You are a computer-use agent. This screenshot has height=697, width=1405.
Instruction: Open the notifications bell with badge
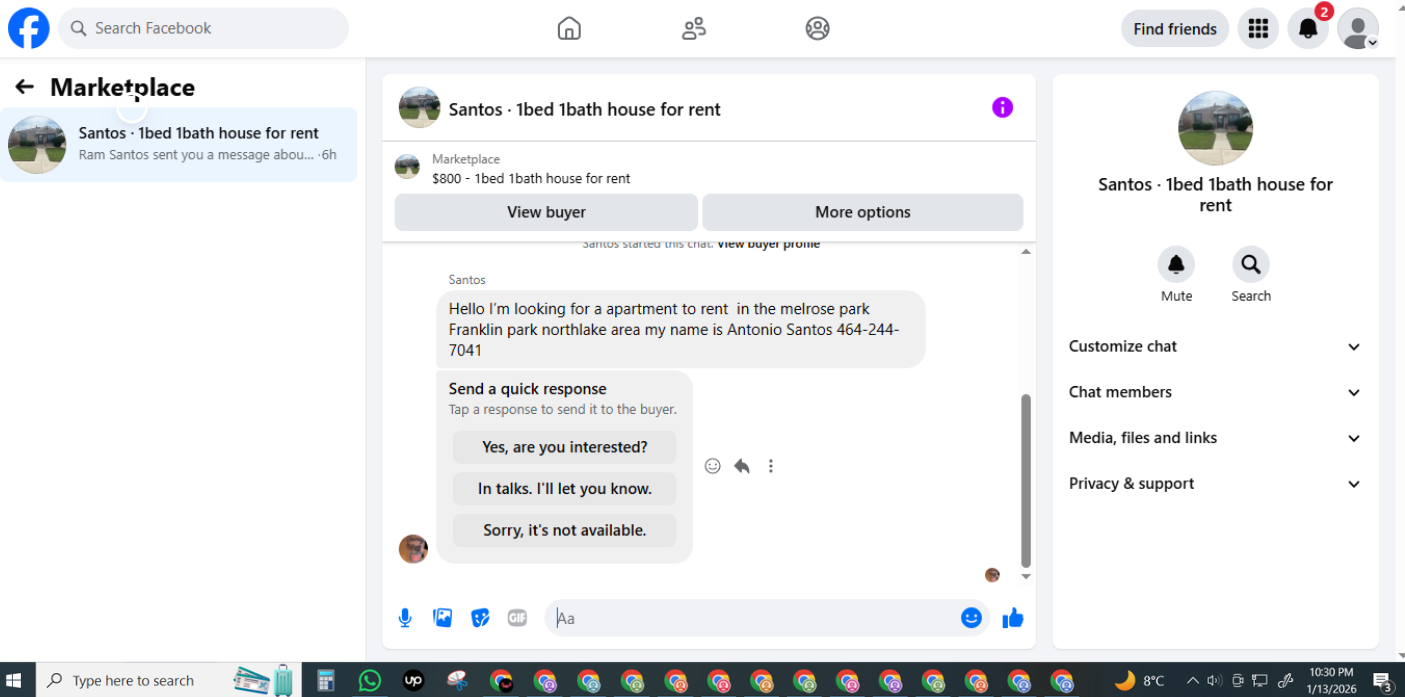coord(1308,28)
